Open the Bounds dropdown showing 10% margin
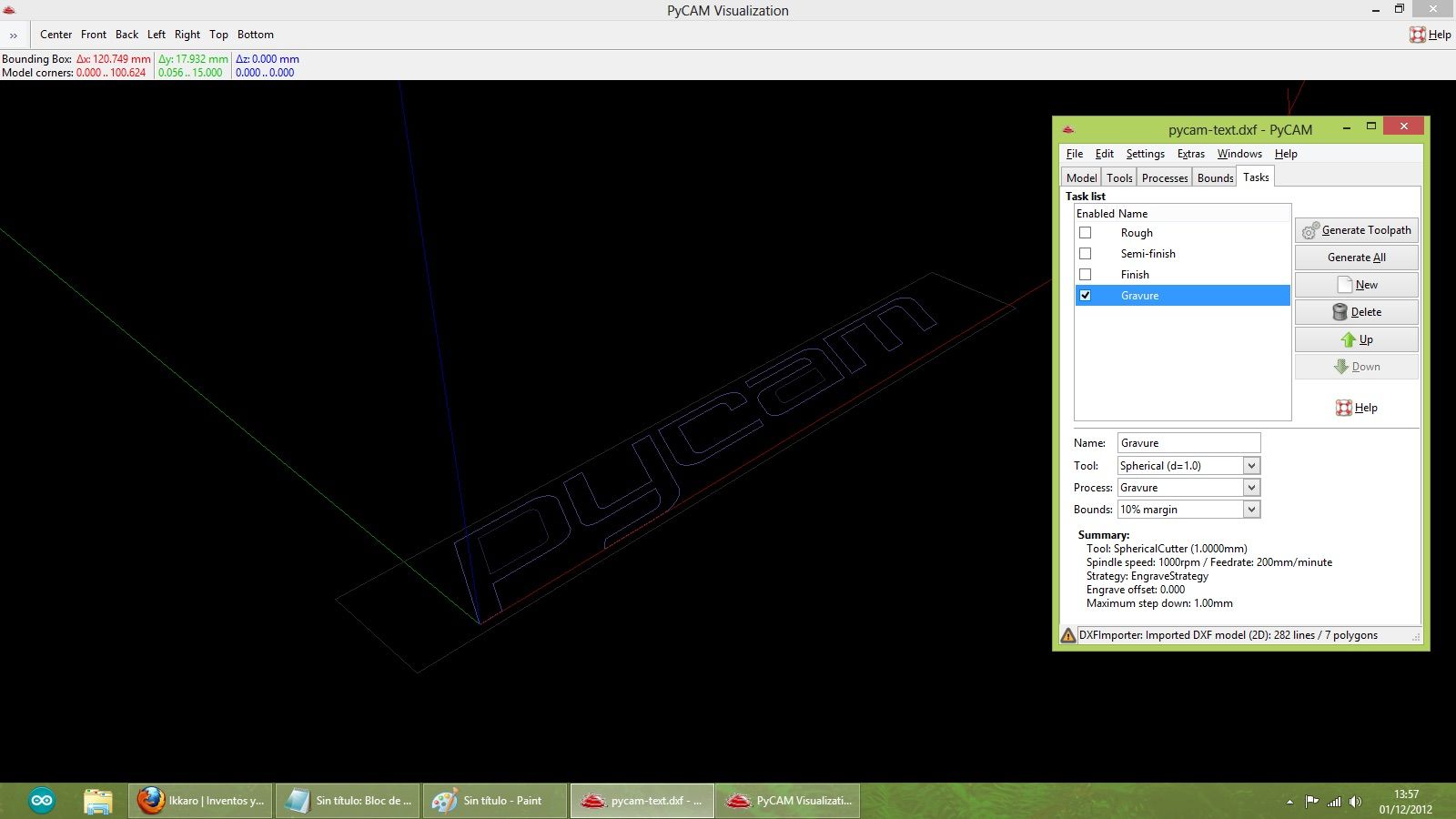 point(1253,510)
